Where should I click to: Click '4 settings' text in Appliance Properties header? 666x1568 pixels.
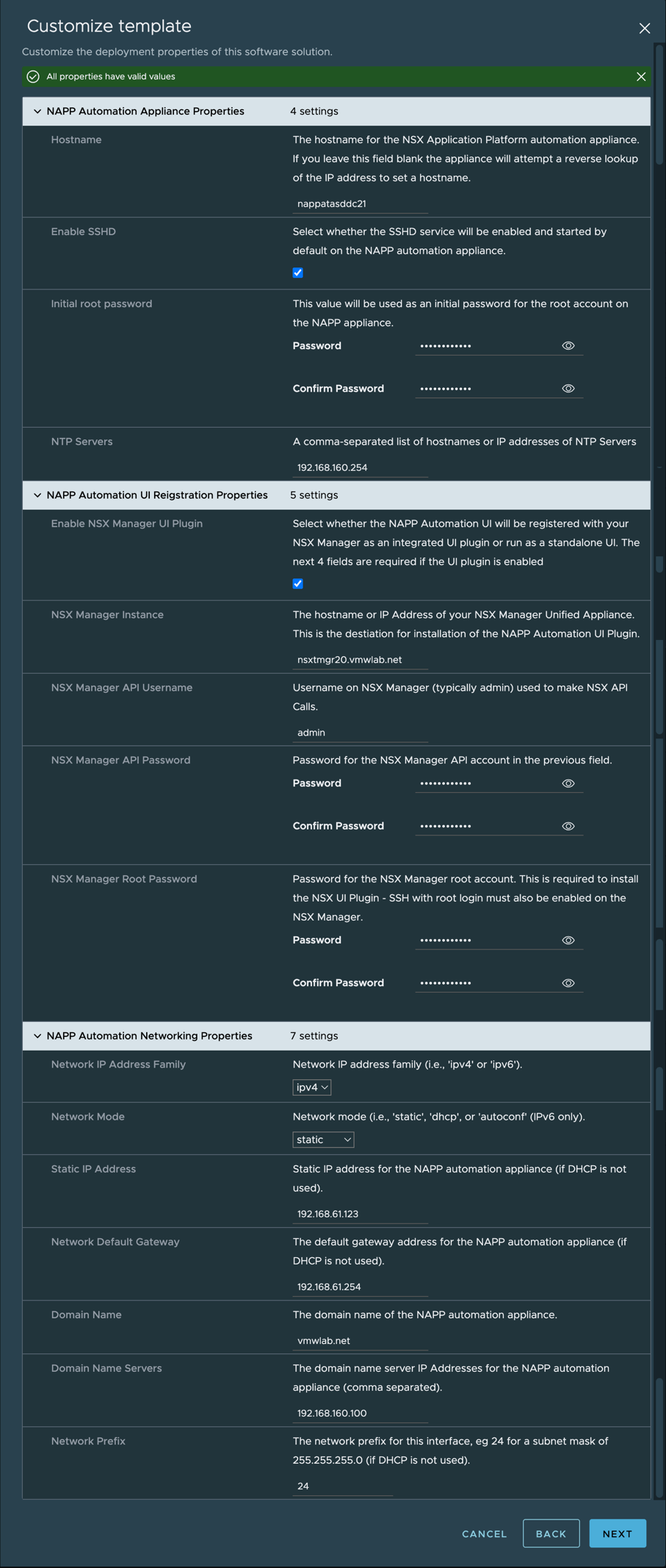[x=314, y=111]
